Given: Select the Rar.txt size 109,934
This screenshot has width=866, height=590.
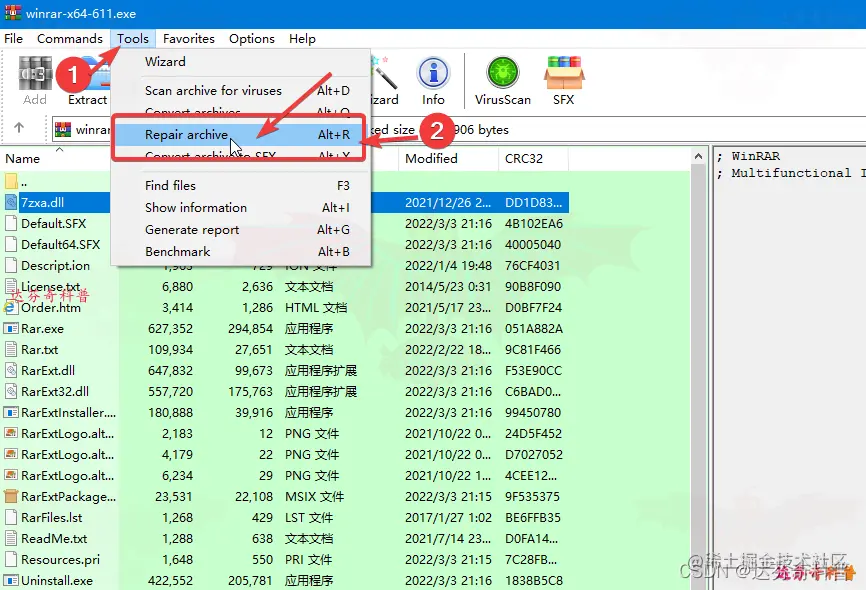Looking at the screenshot, I should coord(170,350).
